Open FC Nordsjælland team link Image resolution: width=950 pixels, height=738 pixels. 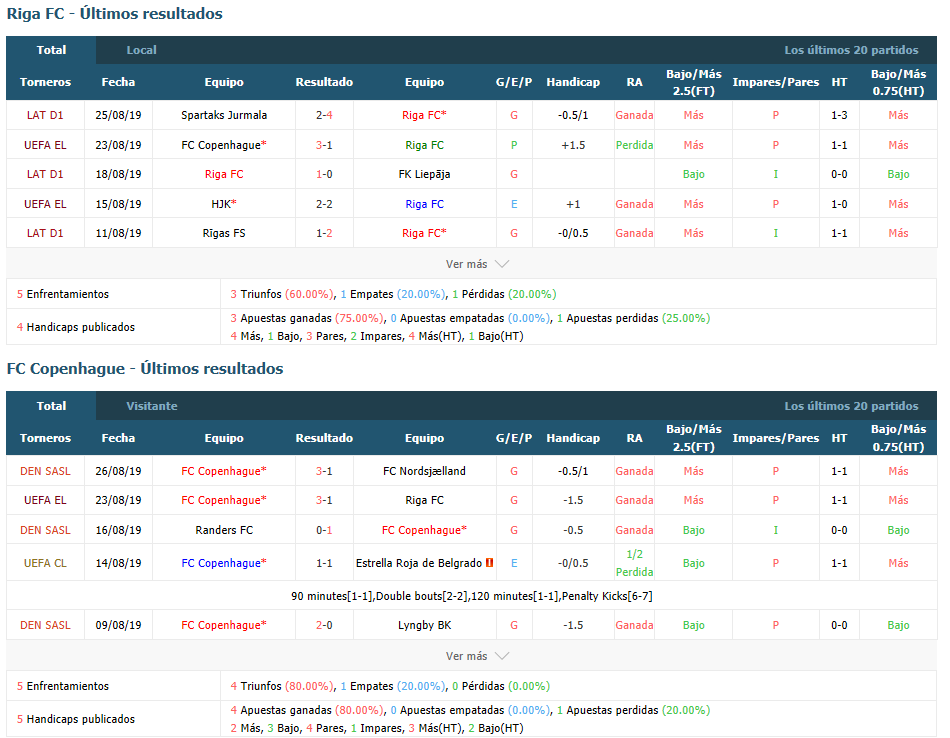424,471
